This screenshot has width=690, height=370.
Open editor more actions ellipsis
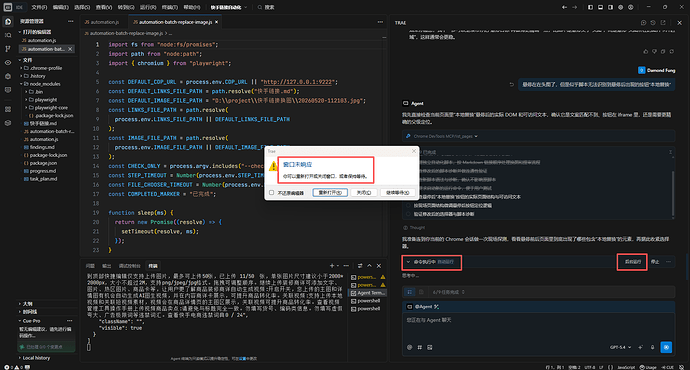[380, 22]
